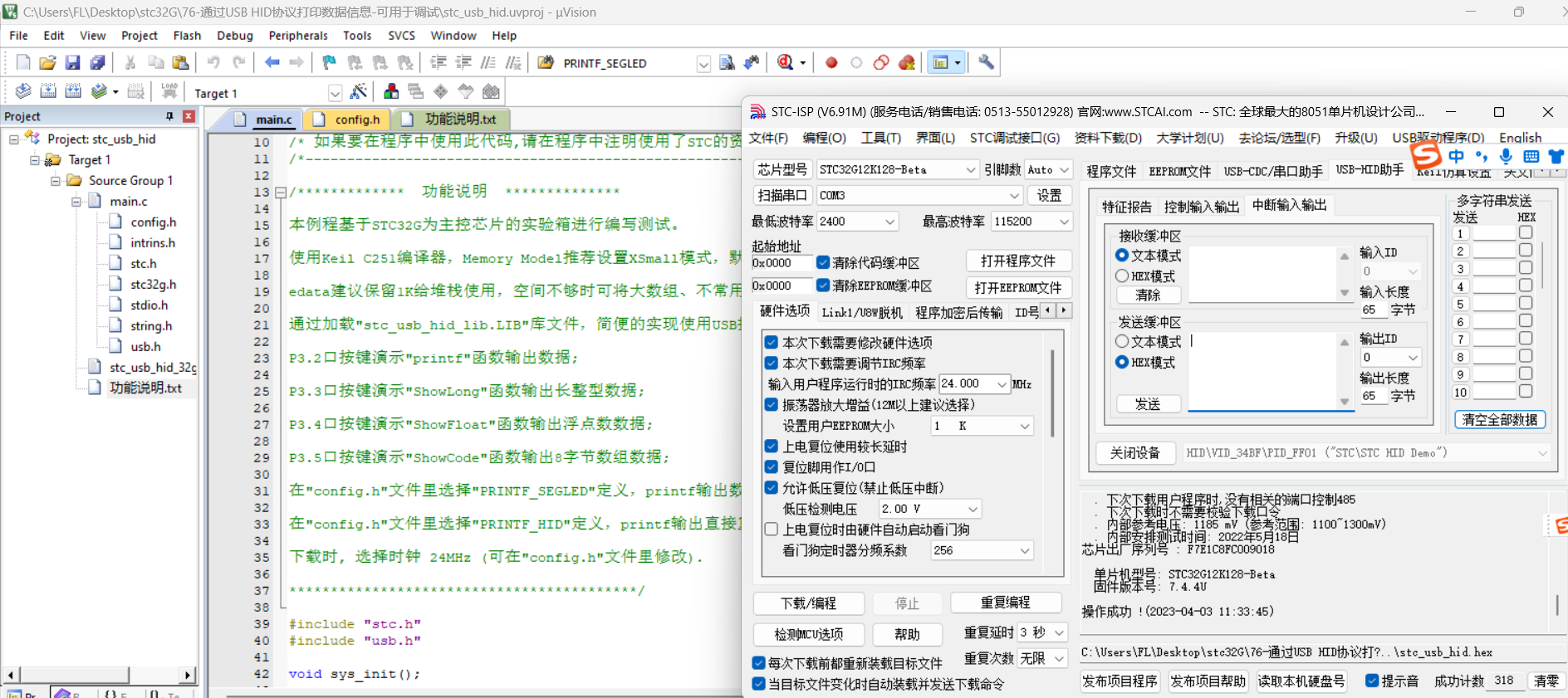Viewport: 1568px width, 698px height.
Task: Save the current file
Action: 73,62
